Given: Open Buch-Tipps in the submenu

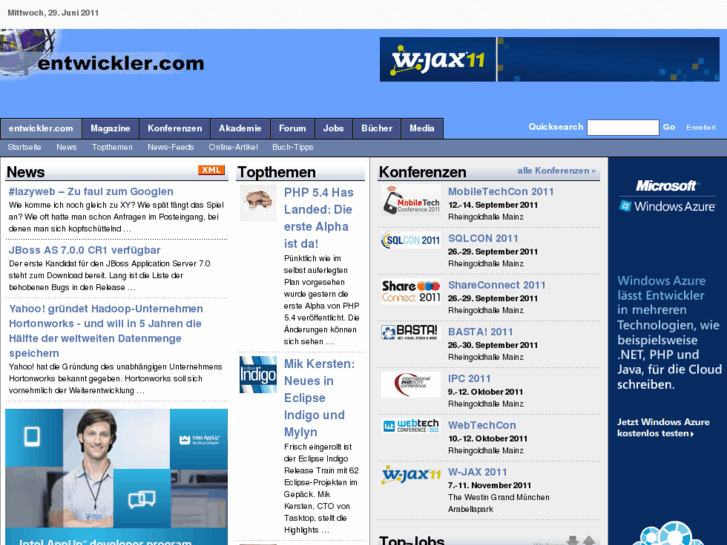Looking at the screenshot, I should [293, 147].
